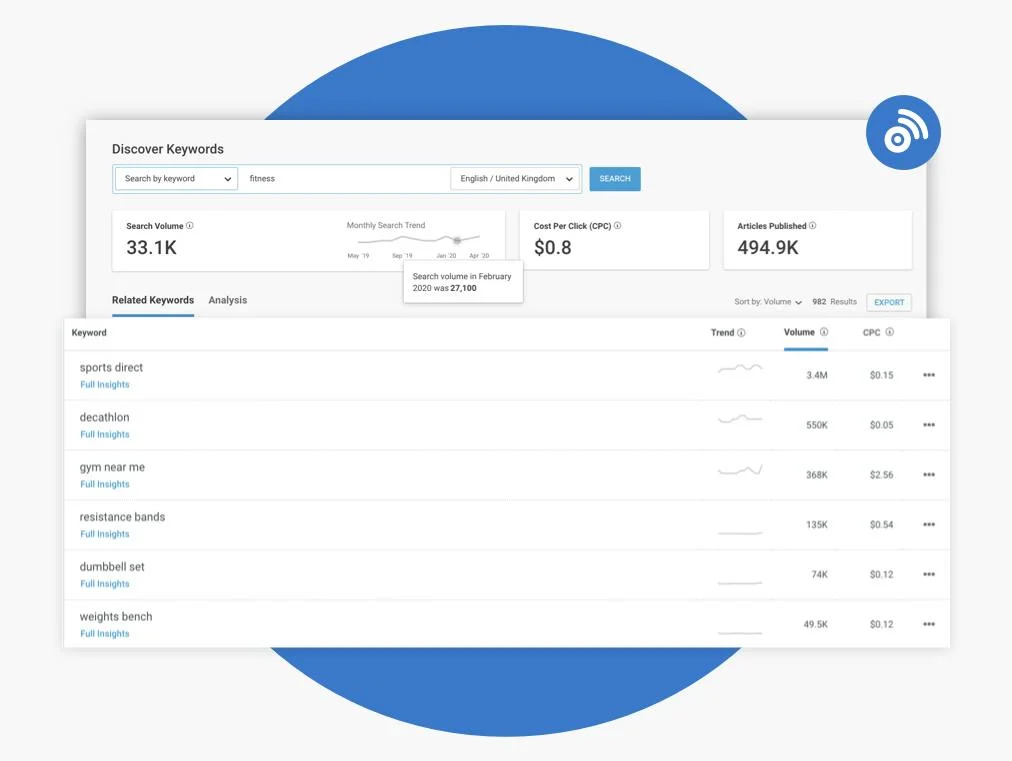
Task: Switch to the Related Keywords tab
Action: click(x=153, y=300)
